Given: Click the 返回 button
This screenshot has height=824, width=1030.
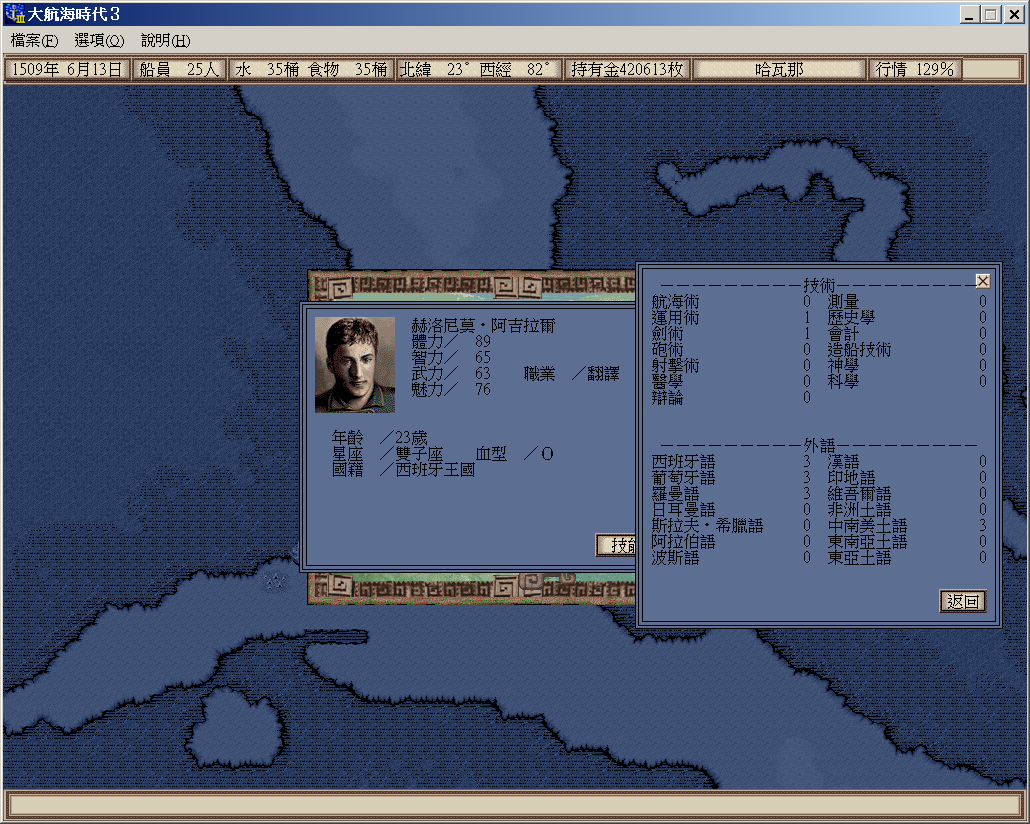Looking at the screenshot, I should pyautogui.click(x=963, y=601).
